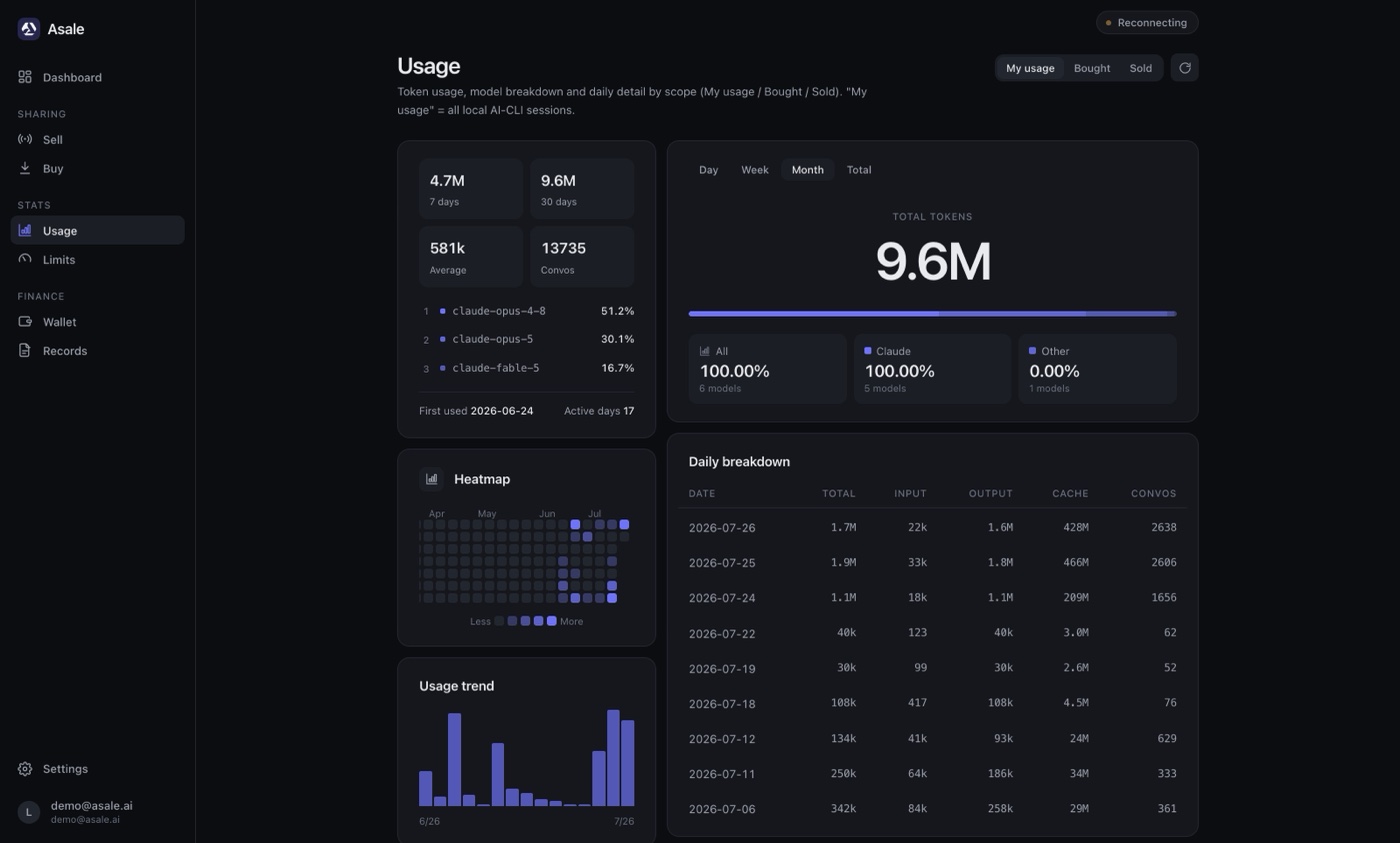This screenshot has height=843, width=1400.
Task: Click the Limits gauge icon
Action: click(x=25, y=259)
